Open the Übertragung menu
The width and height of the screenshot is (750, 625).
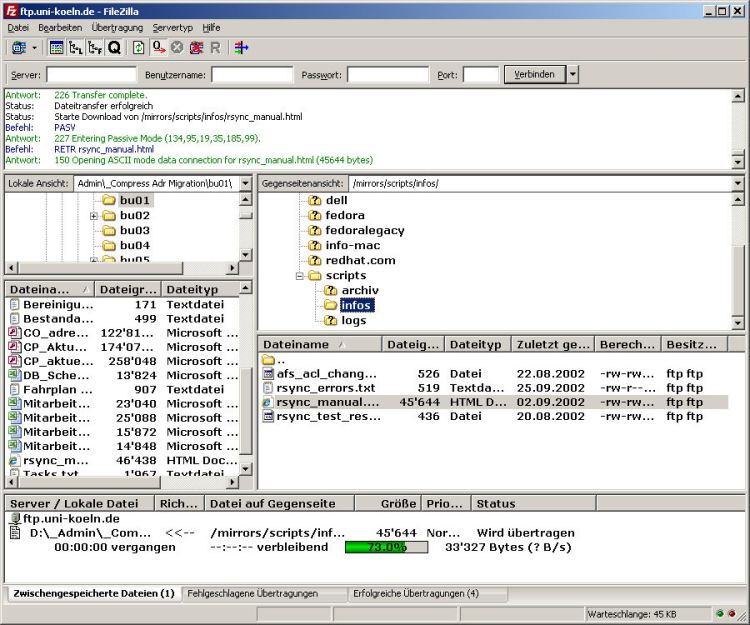click(117, 28)
